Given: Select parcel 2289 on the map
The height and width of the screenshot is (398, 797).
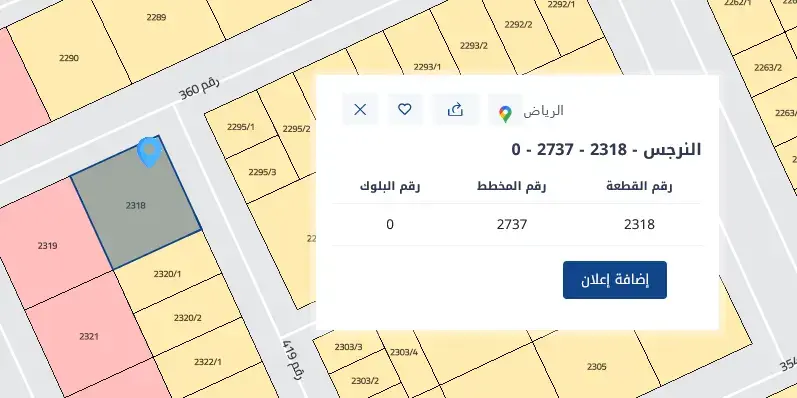Looking at the screenshot, I should [x=156, y=17].
